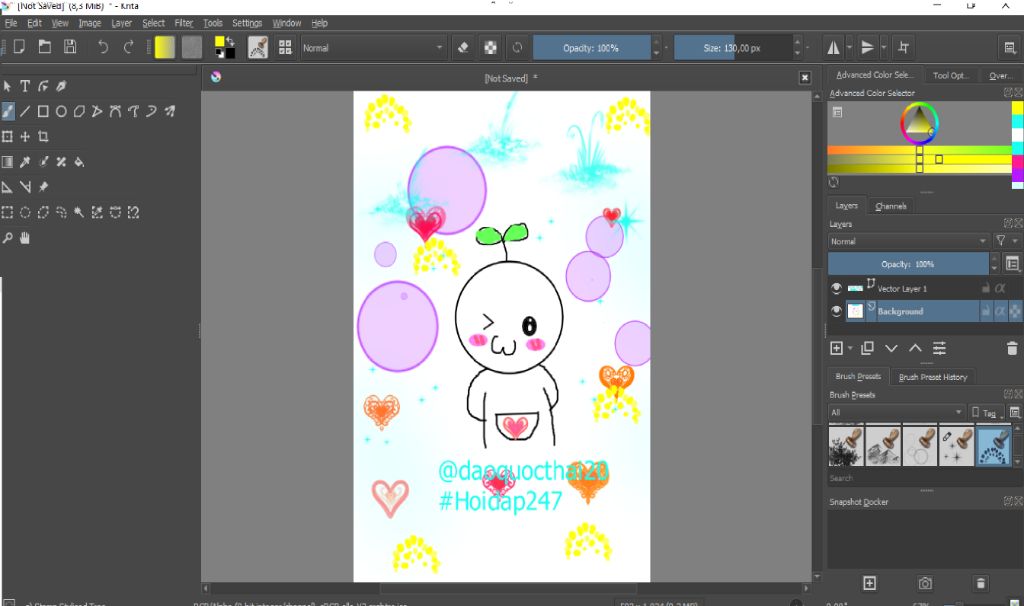
Task: Select the Text tool
Action: pos(25,86)
